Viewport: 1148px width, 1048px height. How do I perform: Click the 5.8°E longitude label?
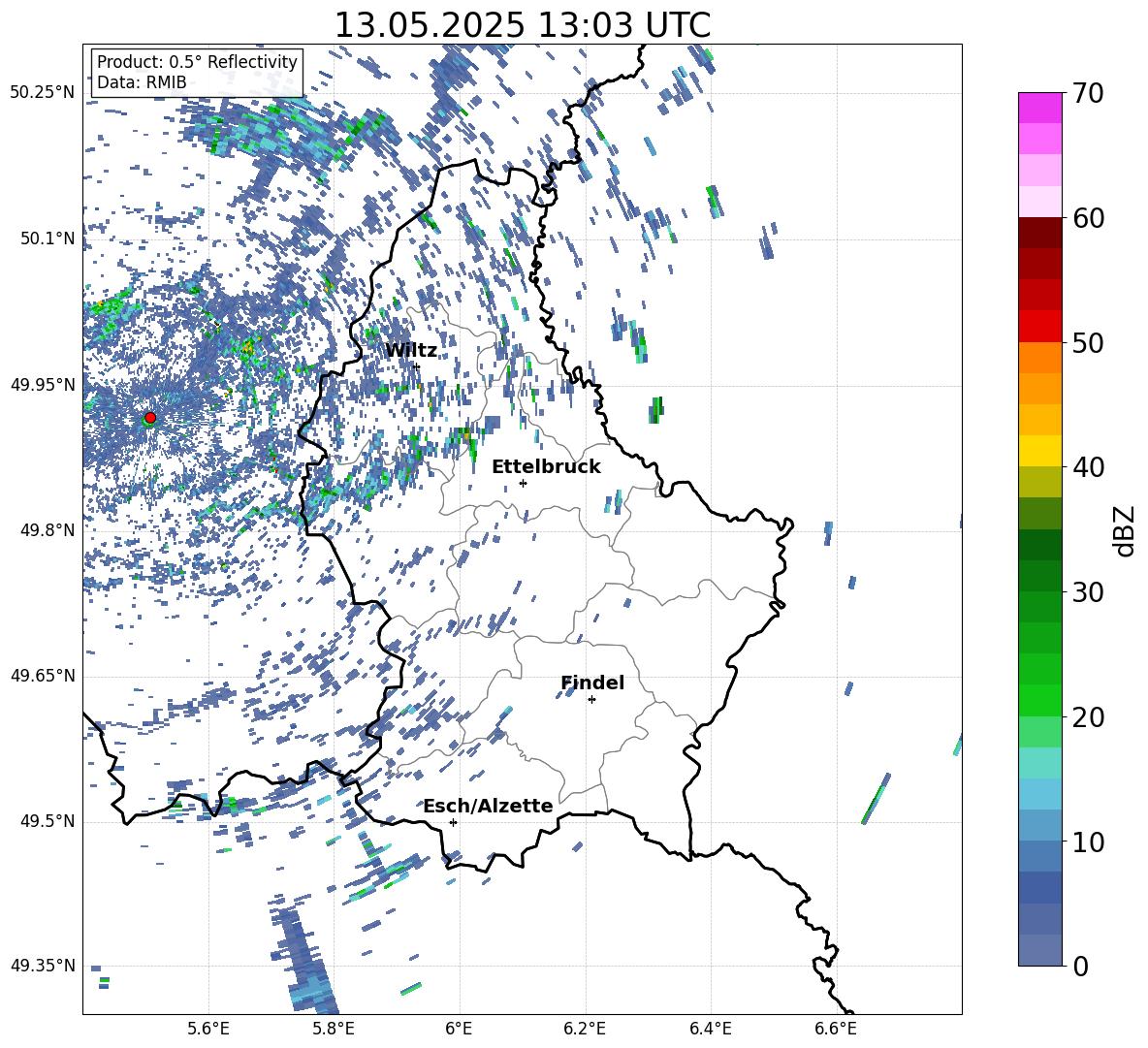334,1029
